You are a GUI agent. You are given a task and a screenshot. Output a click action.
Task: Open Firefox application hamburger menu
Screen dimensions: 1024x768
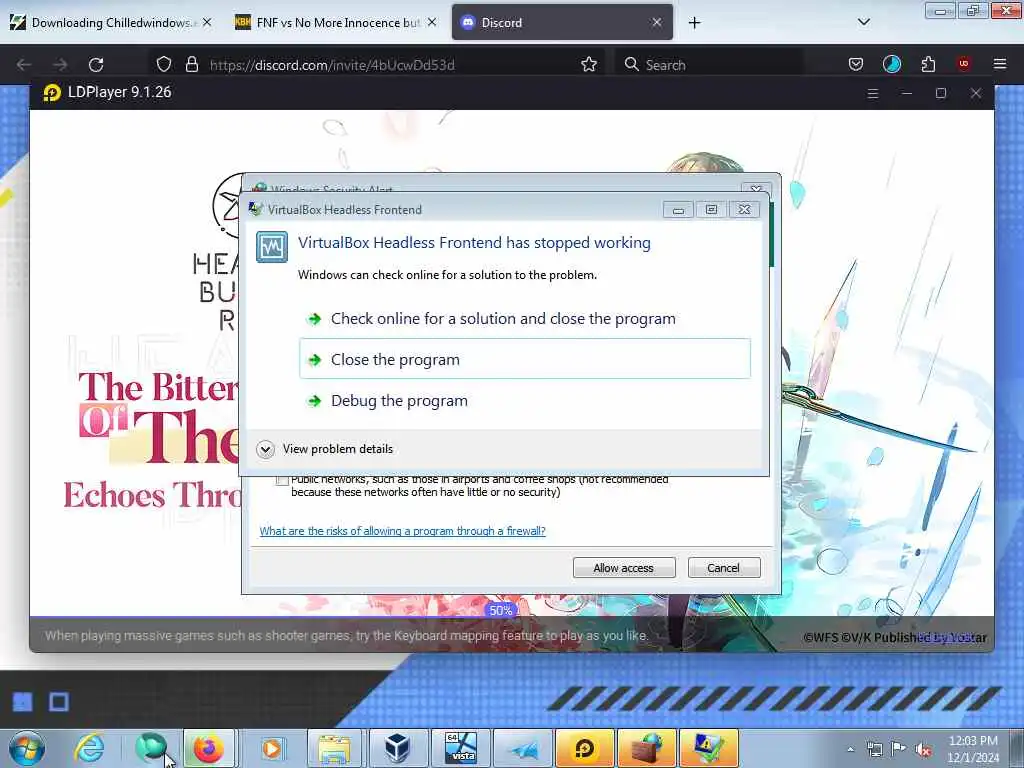click(x=1000, y=64)
